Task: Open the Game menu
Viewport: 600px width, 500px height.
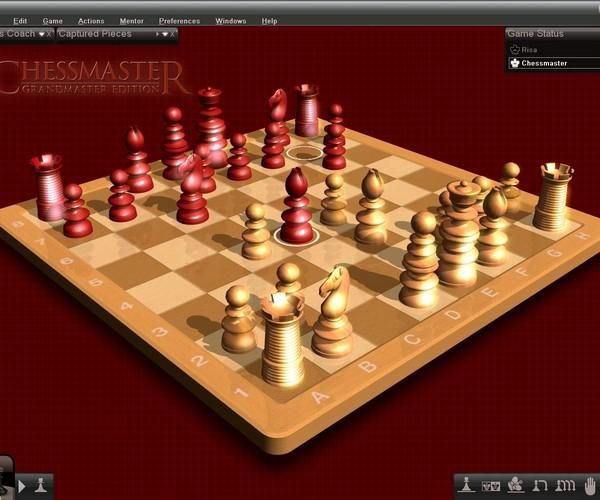Action: pyautogui.click(x=52, y=20)
